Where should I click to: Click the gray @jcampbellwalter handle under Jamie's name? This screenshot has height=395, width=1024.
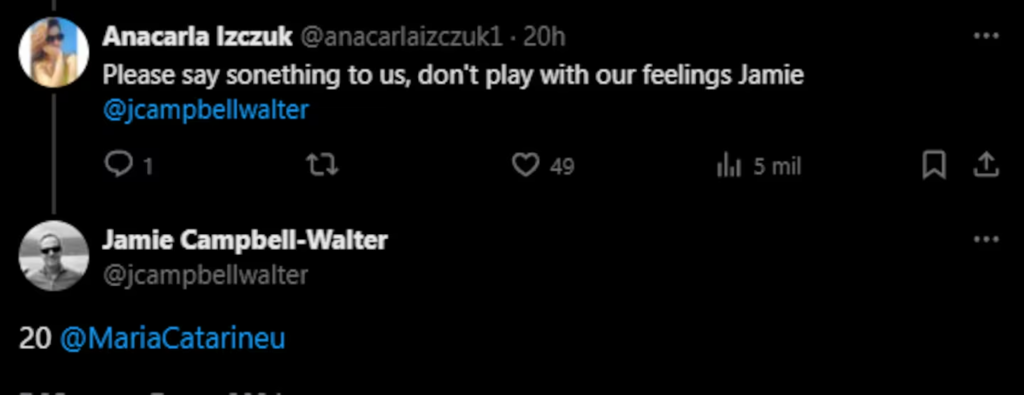(205, 275)
